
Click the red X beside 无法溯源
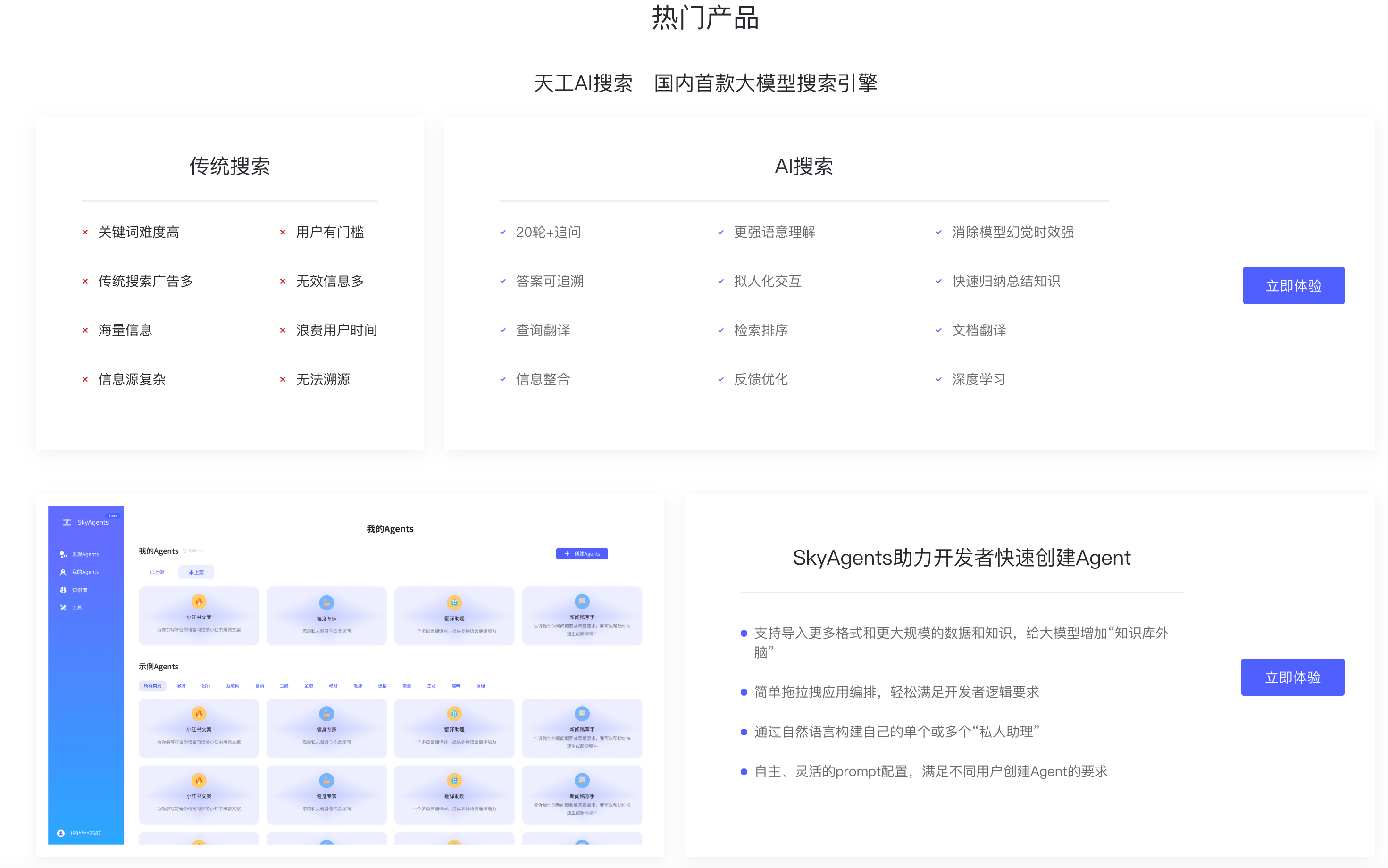[283, 379]
